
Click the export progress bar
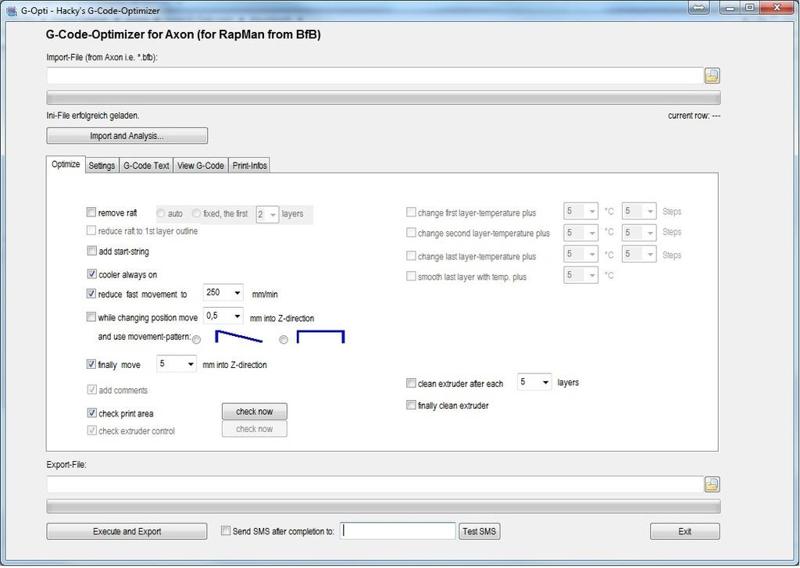[x=383, y=506]
